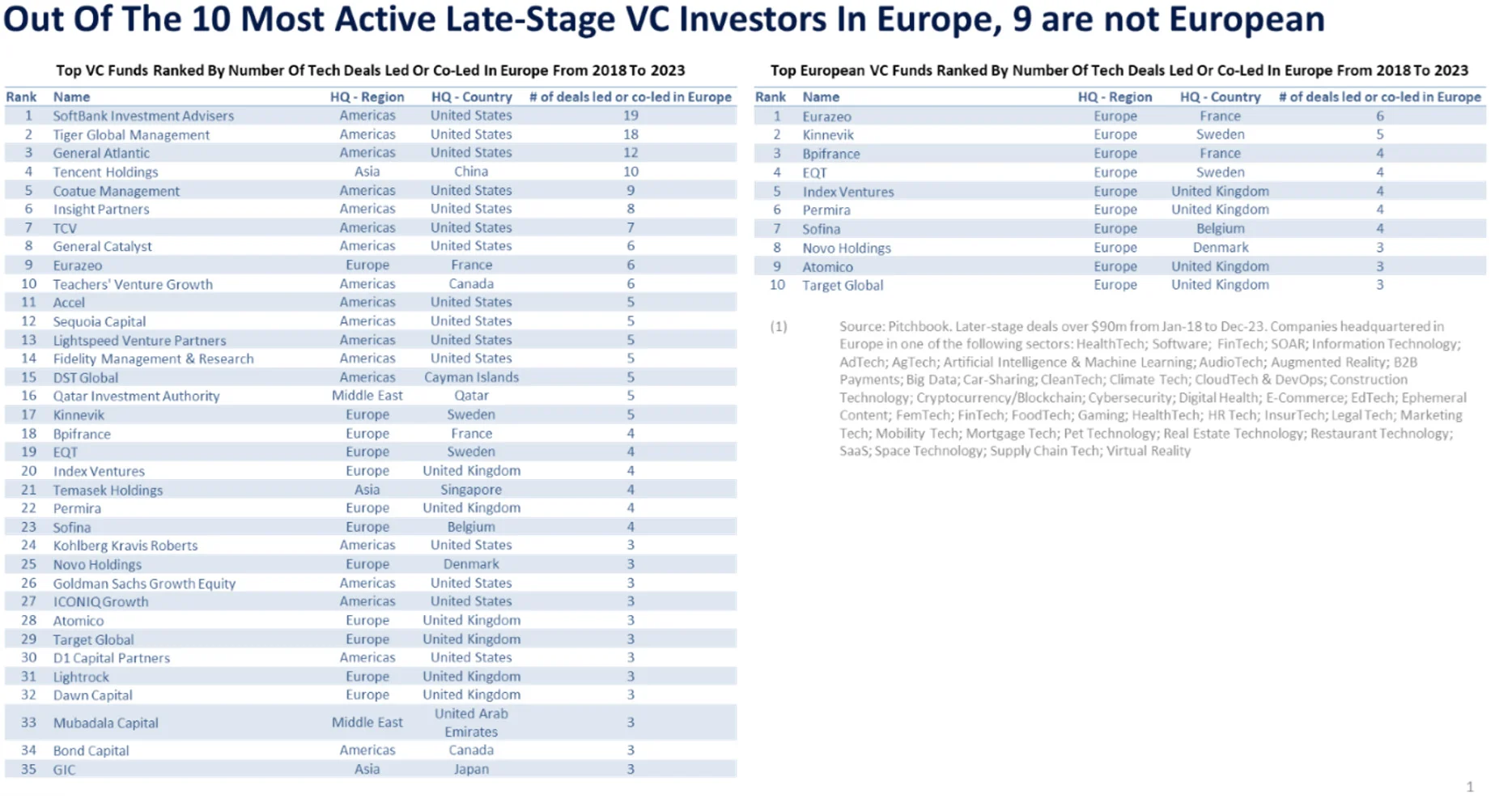Click the main slide headline
Viewport: 1512px width, 807px height.
point(664,19)
